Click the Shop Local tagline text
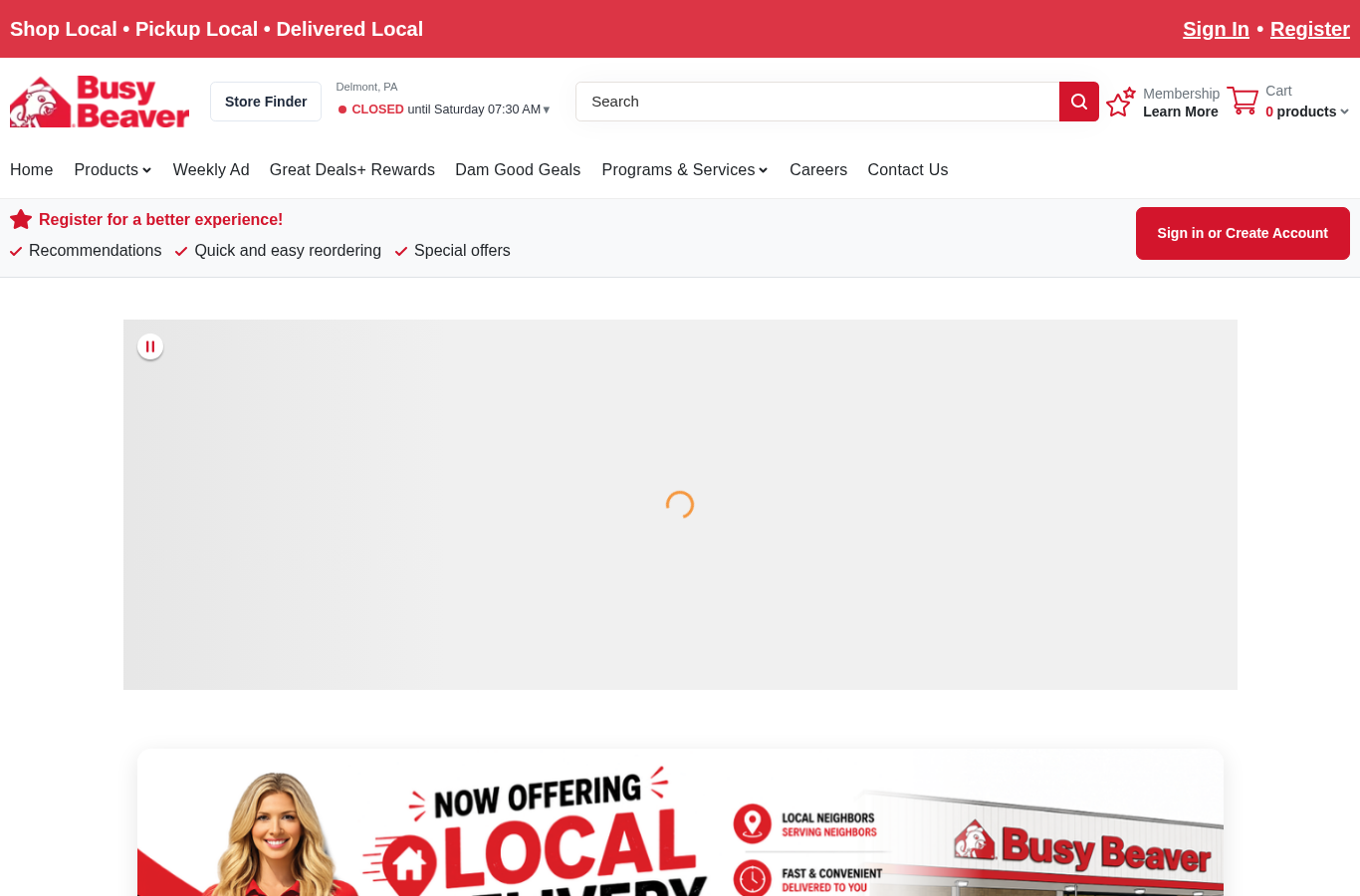This screenshot has width=1360, height=896. [x=216, y=29]
